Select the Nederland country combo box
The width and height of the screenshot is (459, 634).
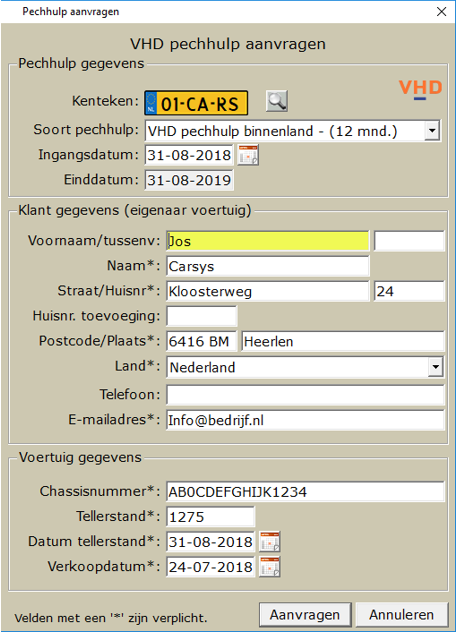[x=305, y=367]
